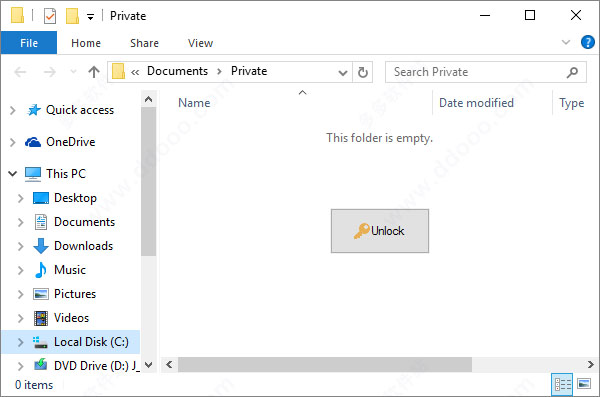Click horizontal scrollbar left arrow
Screen dimensions: 600x397
(x=169, y=364)
